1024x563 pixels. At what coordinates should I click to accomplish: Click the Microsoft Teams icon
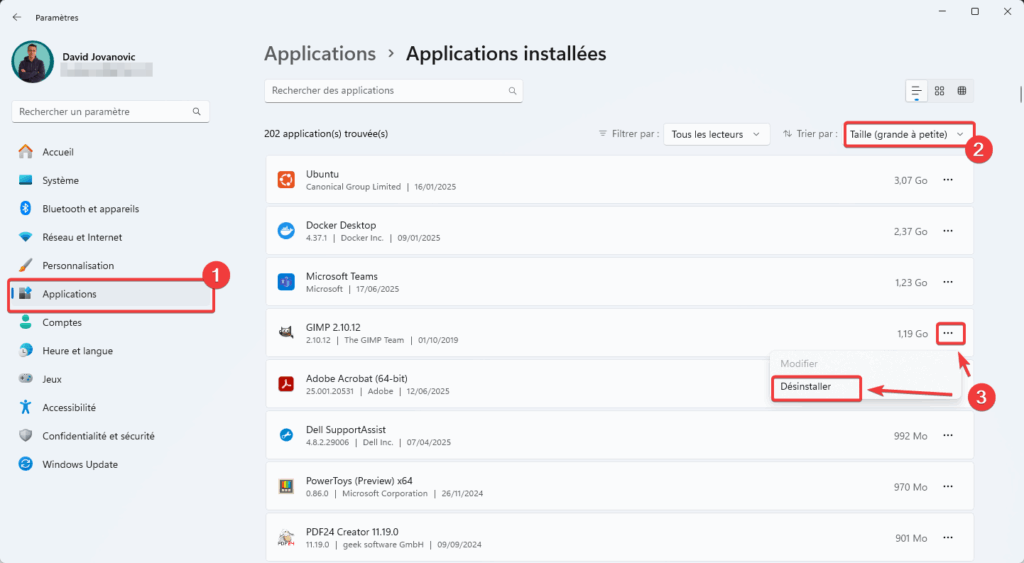286,282
